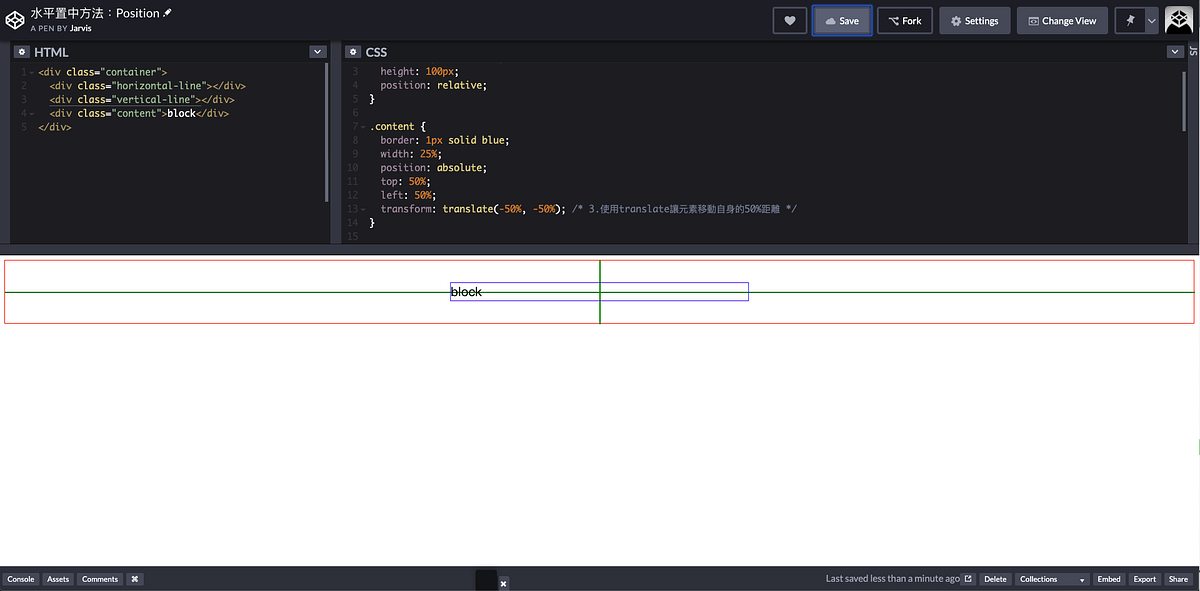
Task: Fold the .content CSS rule on line 7
Action: pos(364,127)
